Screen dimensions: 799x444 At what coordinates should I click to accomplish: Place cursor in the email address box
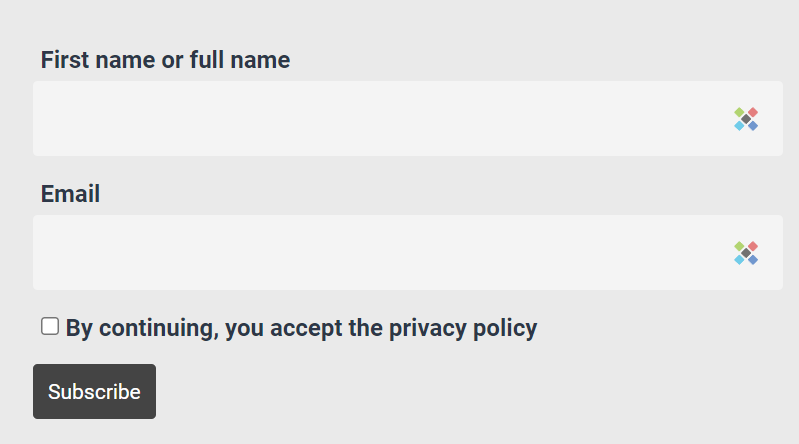click(x=408, y=252)
